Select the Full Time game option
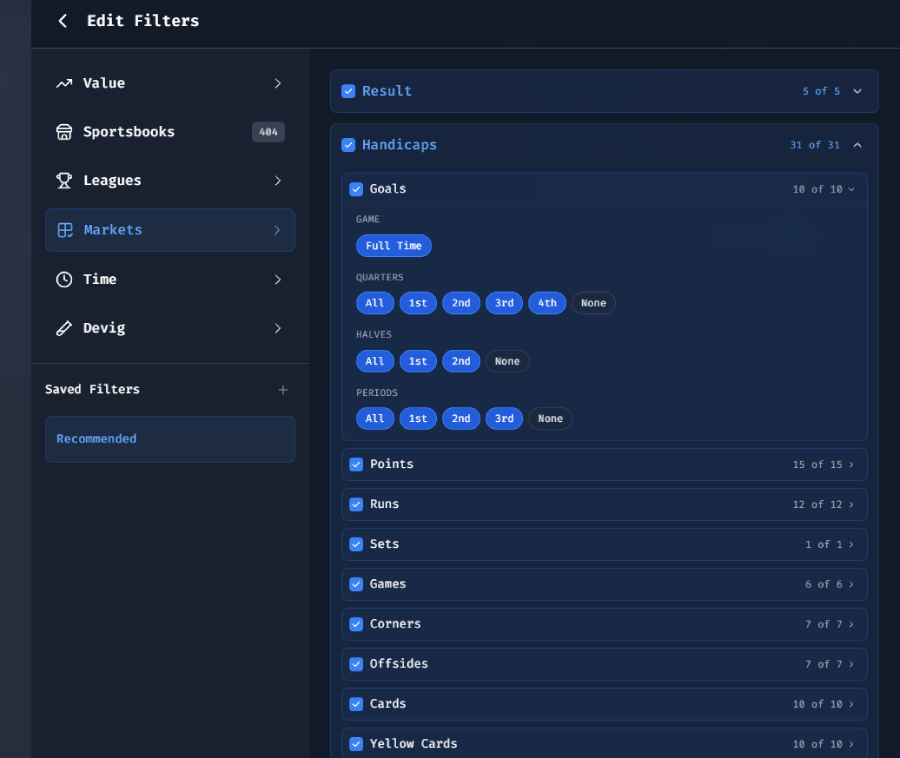The height and width of the screenshot is (758, 900). (x=393, y=245)
